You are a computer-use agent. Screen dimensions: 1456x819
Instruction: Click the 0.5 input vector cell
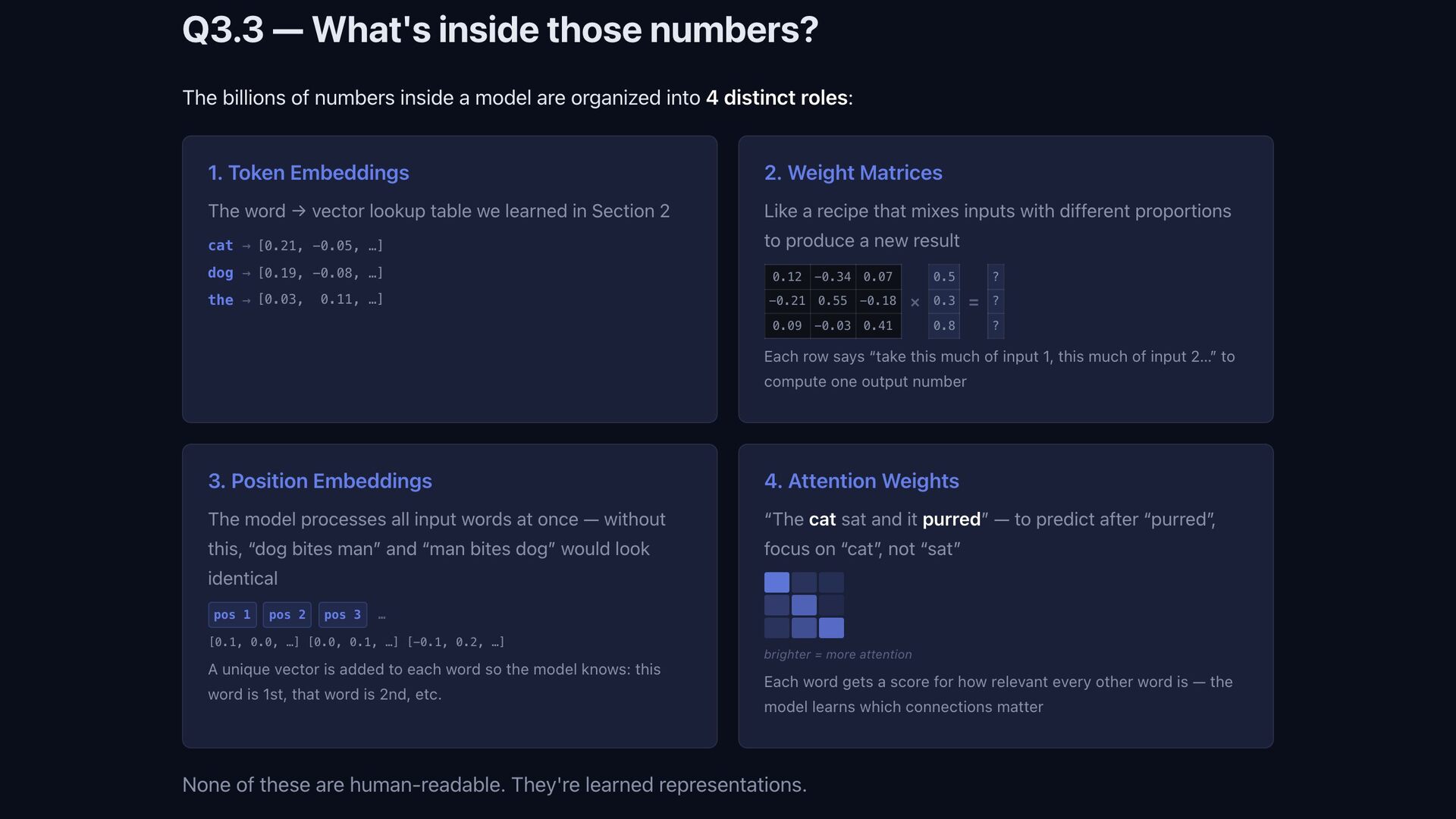pos(943,277)
